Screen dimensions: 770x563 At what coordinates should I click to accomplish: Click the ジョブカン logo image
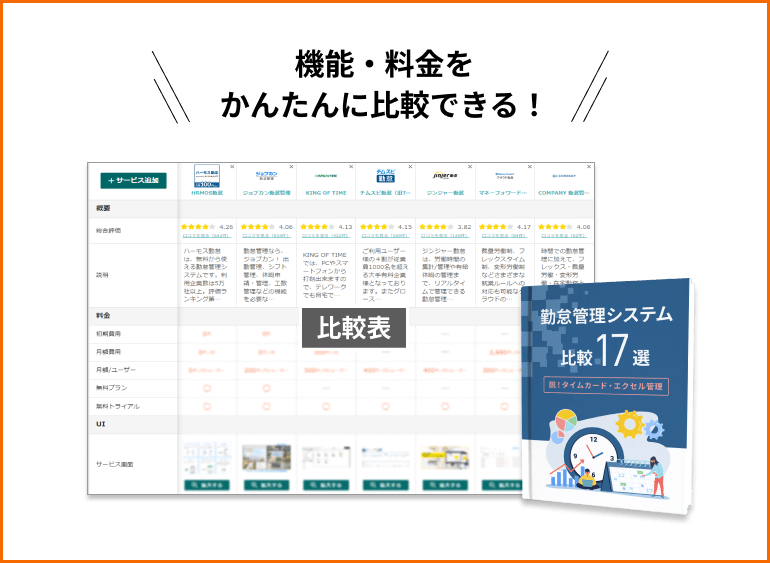tap(267, 175)
